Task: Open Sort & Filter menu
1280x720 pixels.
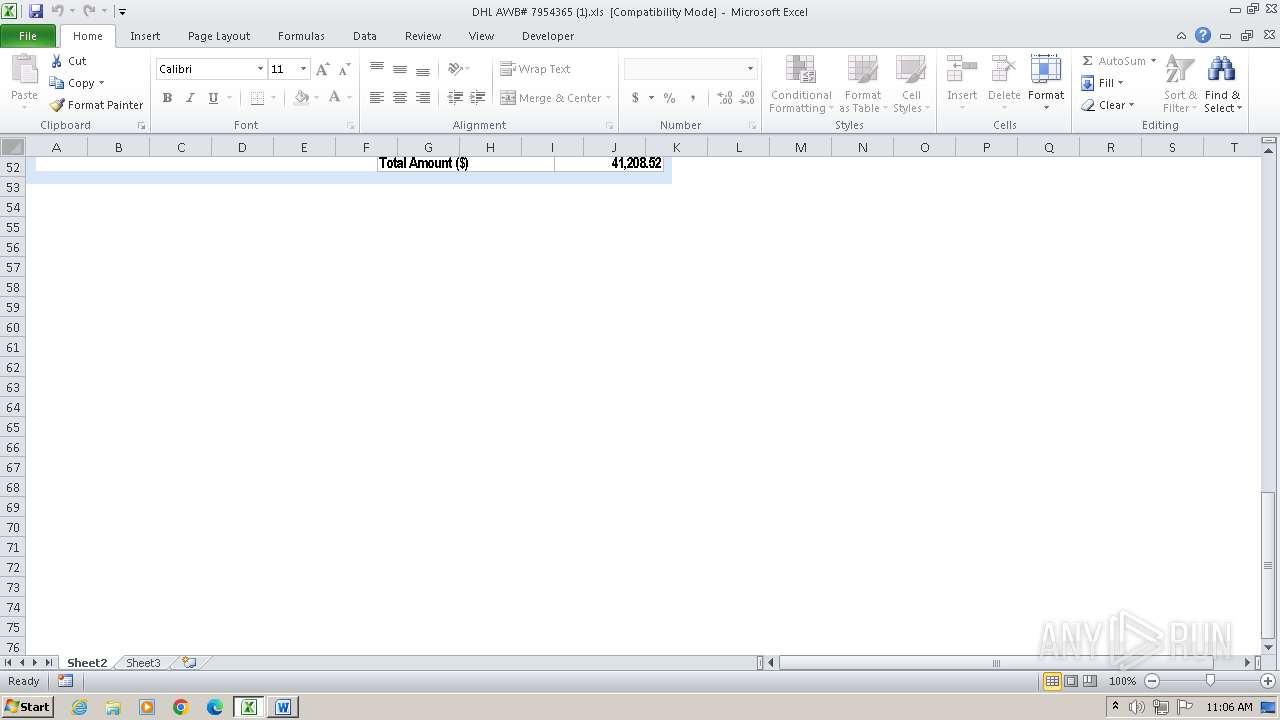Action: pyautogui.click(x=1180, y=84)
